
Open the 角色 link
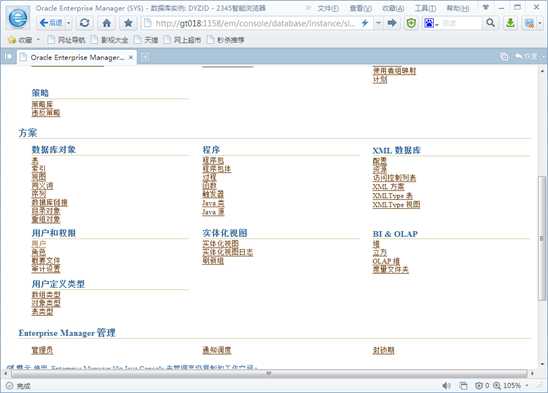point(39,252)
